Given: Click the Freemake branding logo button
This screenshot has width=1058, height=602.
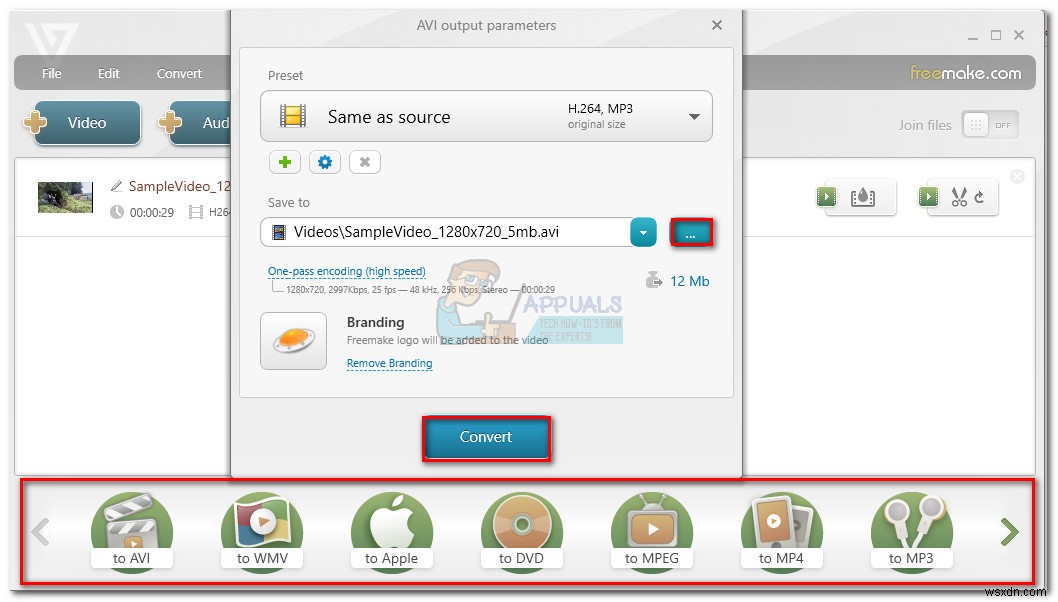Looking at the screenshot, I should (294, 341).
